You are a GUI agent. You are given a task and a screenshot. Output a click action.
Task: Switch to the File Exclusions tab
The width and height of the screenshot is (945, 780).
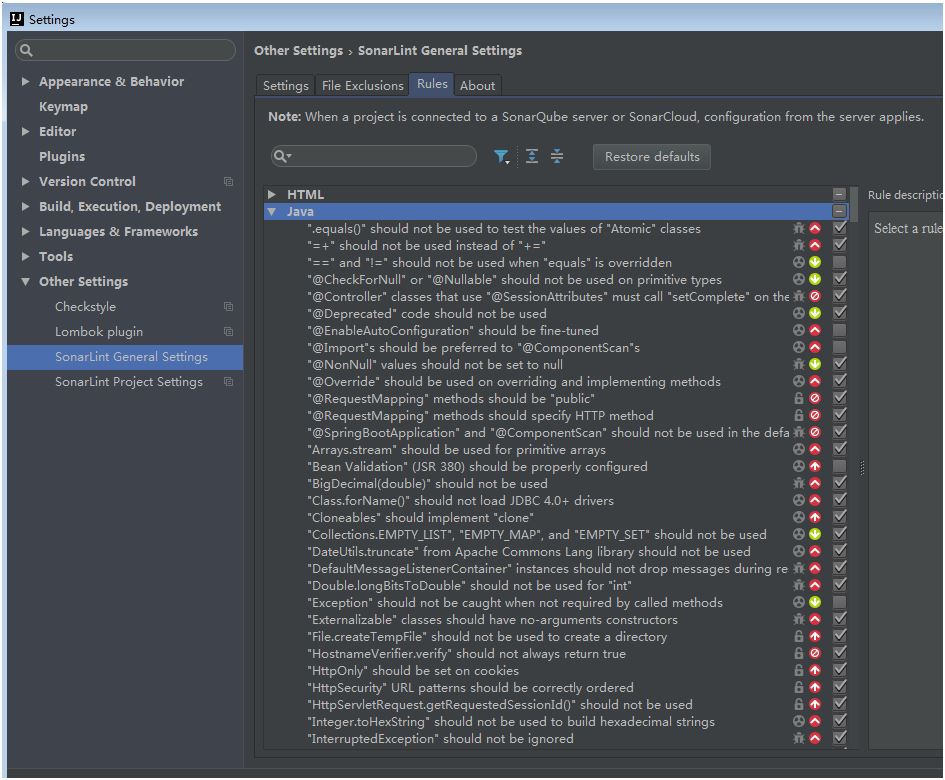(362, 86)
